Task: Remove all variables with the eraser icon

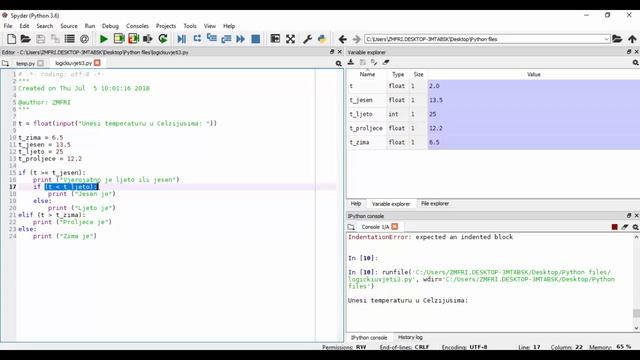Action: point(386,62)
